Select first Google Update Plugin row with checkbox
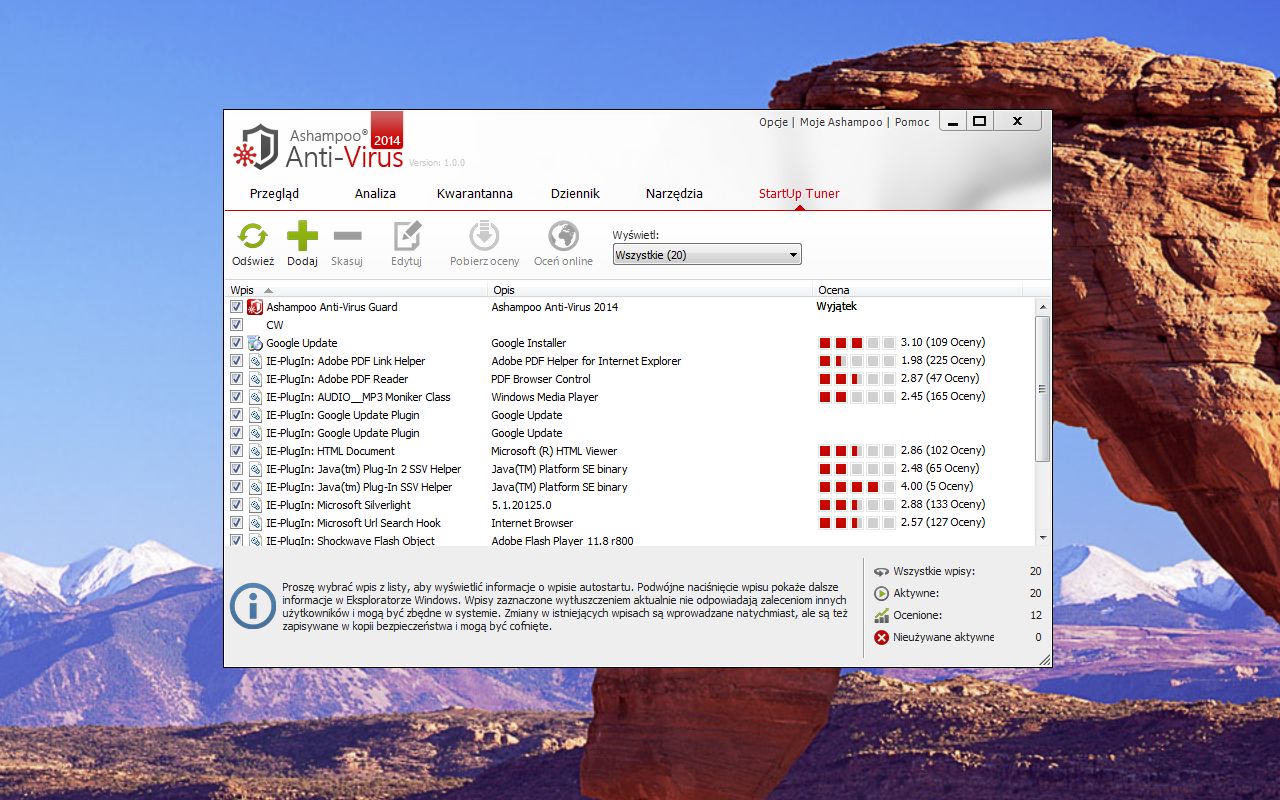The width and height of the screenshot is (1280, 800). [x=630, y=415]
